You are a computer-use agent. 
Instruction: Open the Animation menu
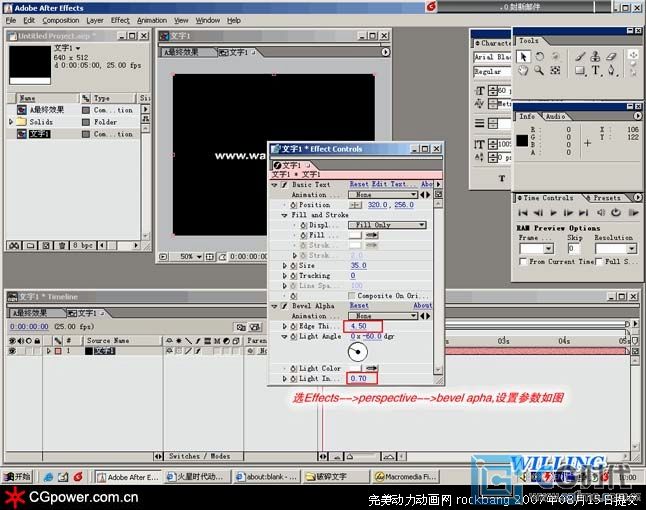tap(152, 20)
